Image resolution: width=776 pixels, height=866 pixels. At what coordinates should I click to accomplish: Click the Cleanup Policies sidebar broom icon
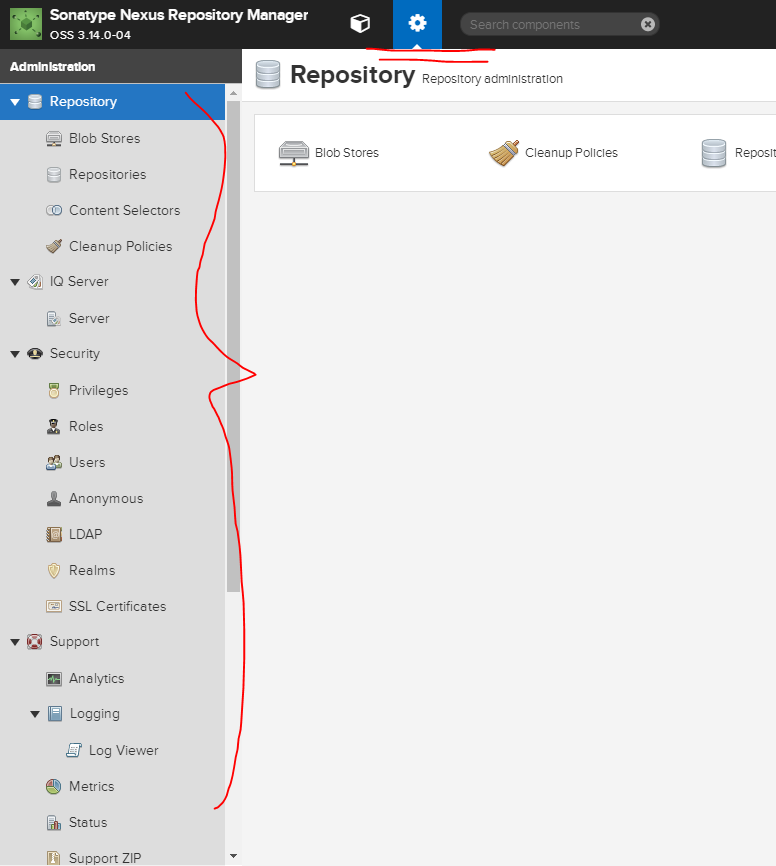(x=54, y=246)
